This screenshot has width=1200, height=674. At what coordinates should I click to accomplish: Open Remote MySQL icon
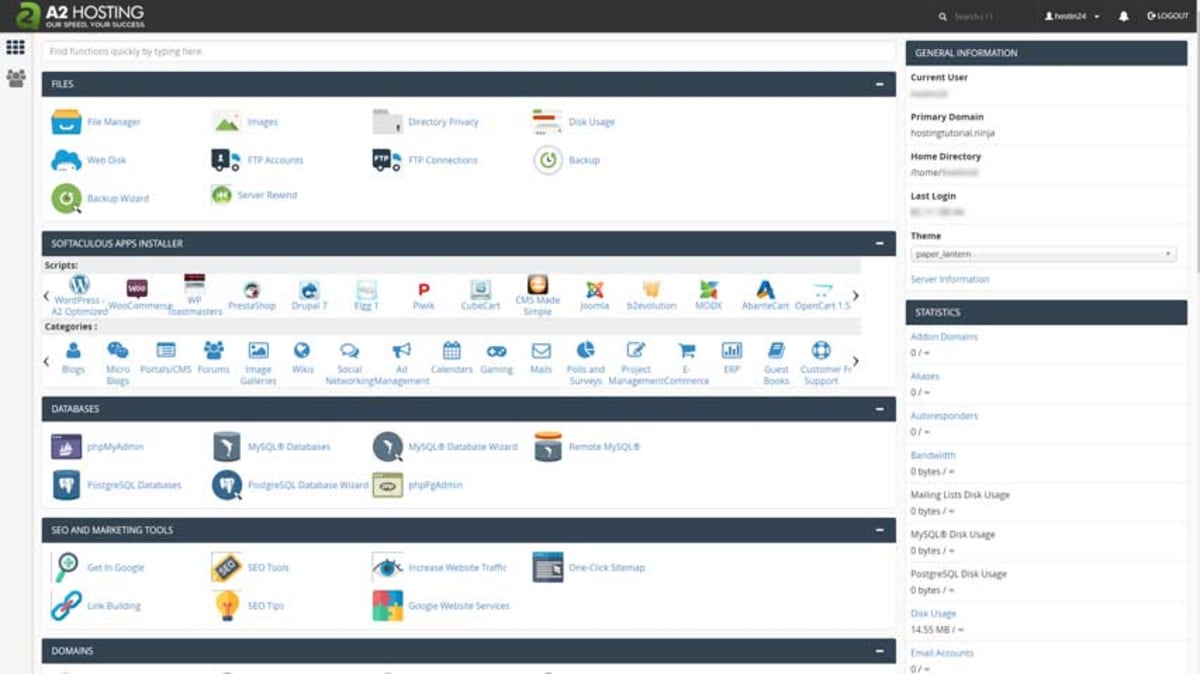[547, 447]
